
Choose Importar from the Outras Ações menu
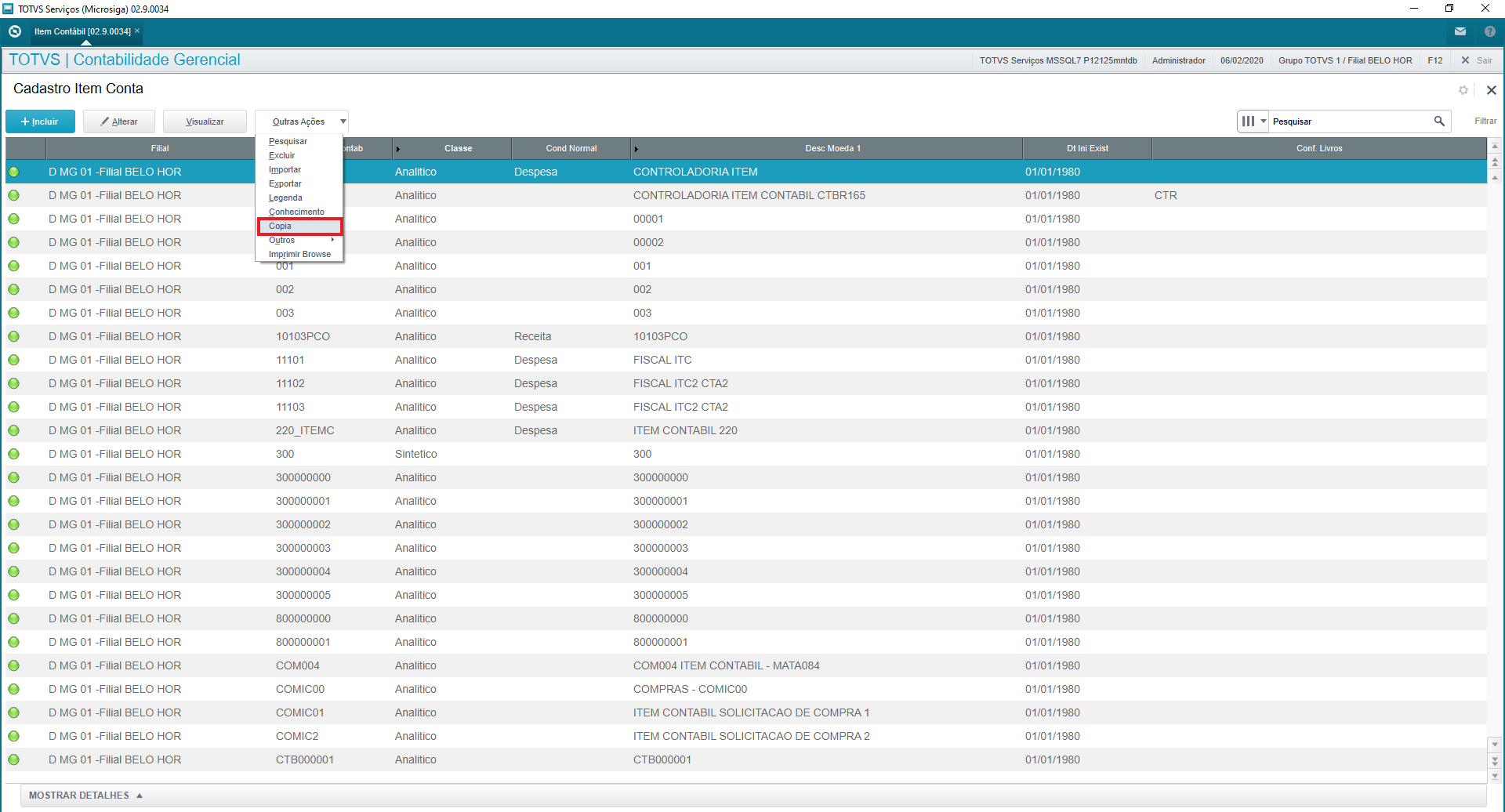coord(285,170)
